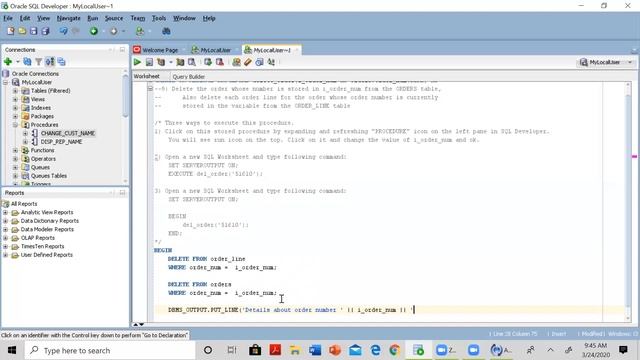Select DISP_REP_NAME procedure

tap(61, 142)
